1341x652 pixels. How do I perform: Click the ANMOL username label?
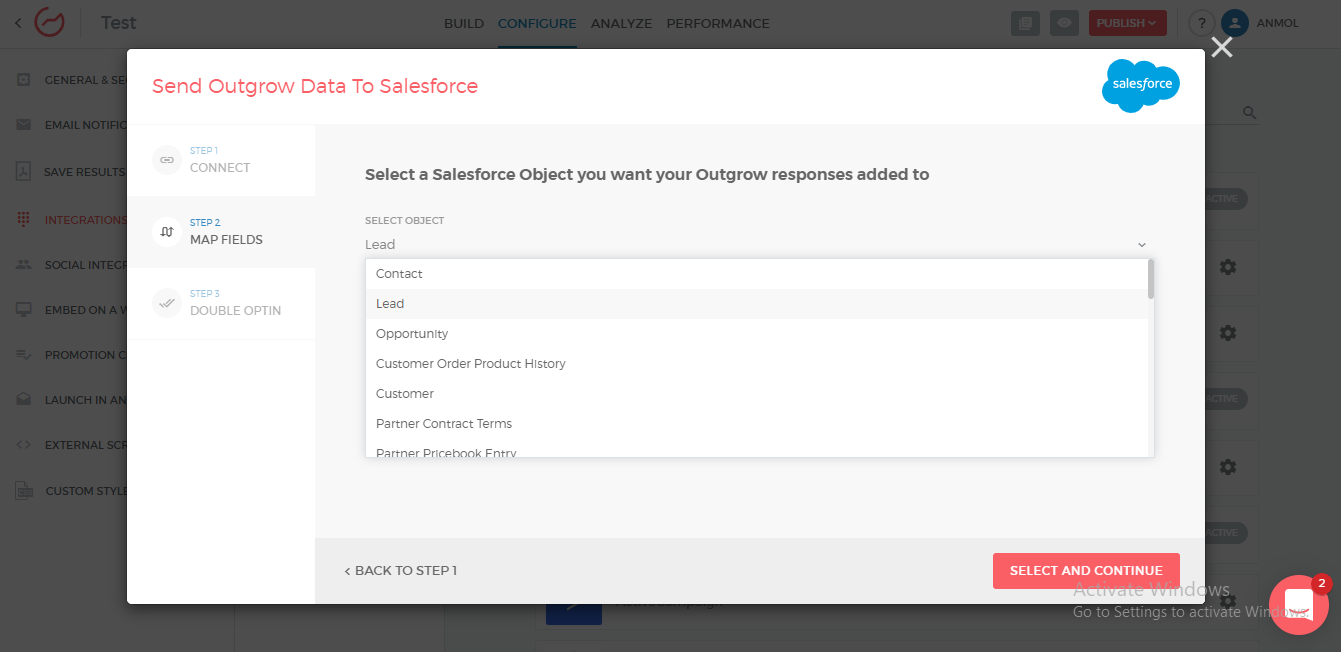[x=1278, y=23]
